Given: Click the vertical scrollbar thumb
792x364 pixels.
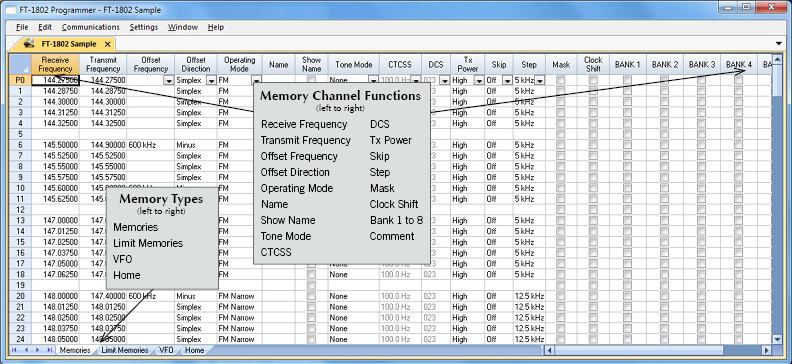Looking at the screenshot, I should (777, 80).
